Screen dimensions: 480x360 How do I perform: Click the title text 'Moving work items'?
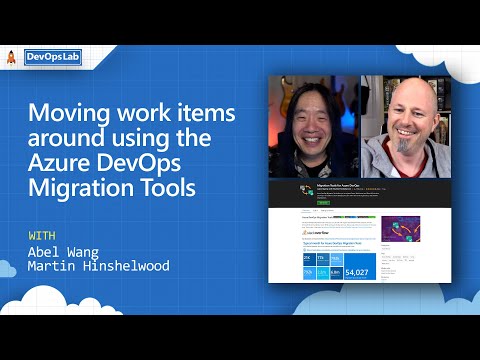click(132, 113)
